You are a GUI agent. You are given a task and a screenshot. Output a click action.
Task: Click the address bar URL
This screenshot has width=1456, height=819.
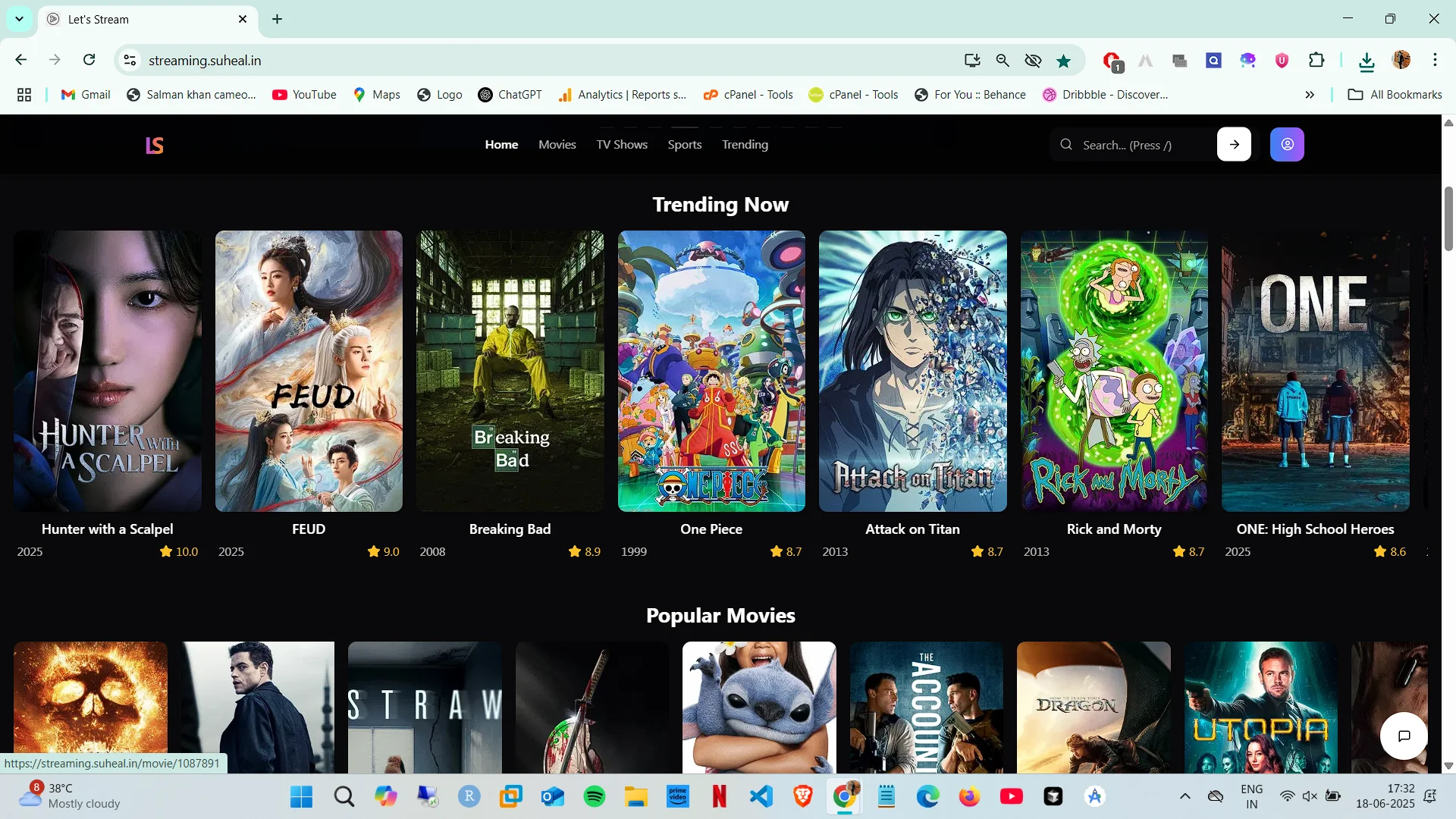tap(205, 61)
